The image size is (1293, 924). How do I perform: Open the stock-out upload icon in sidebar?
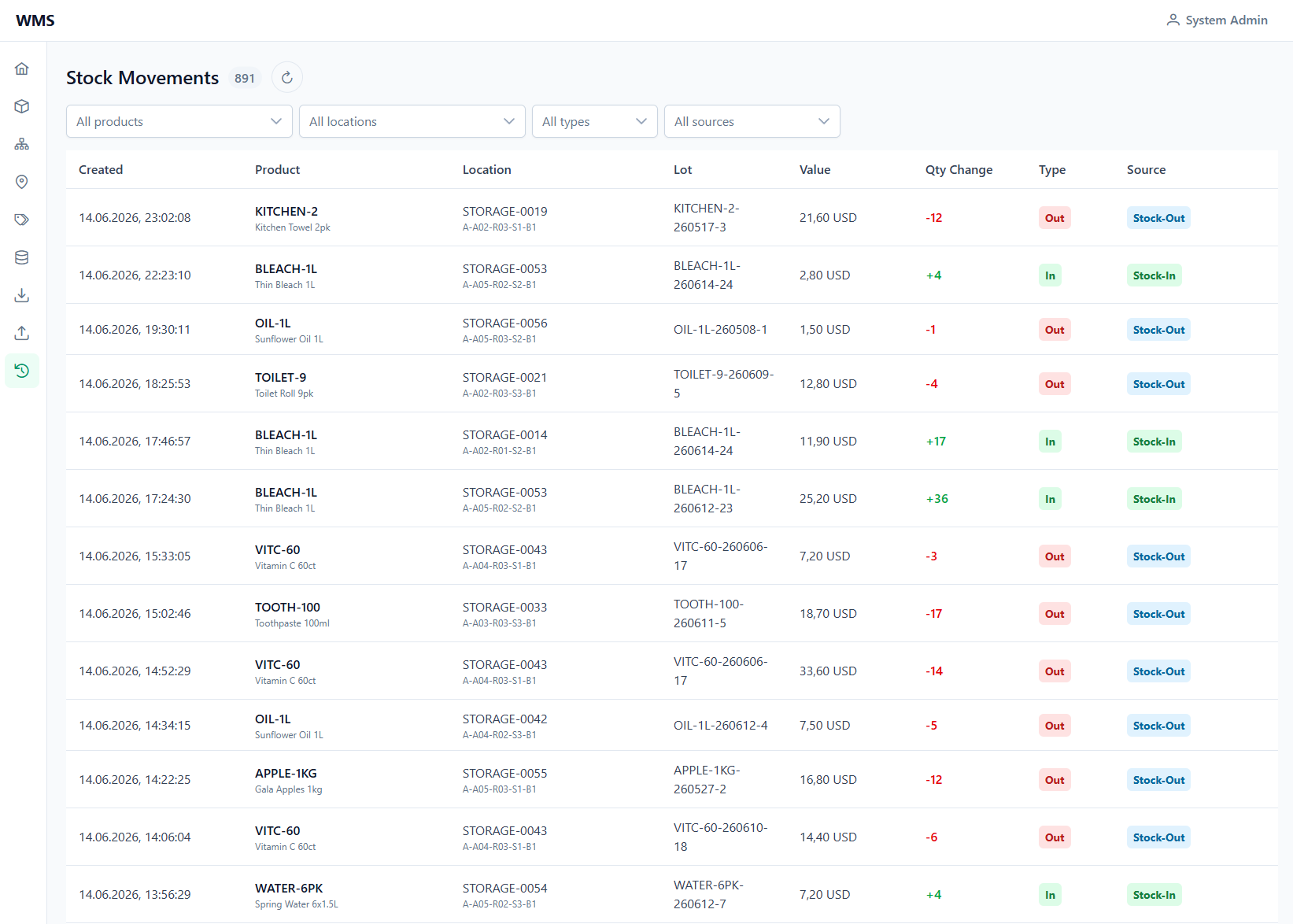(22, 333)
